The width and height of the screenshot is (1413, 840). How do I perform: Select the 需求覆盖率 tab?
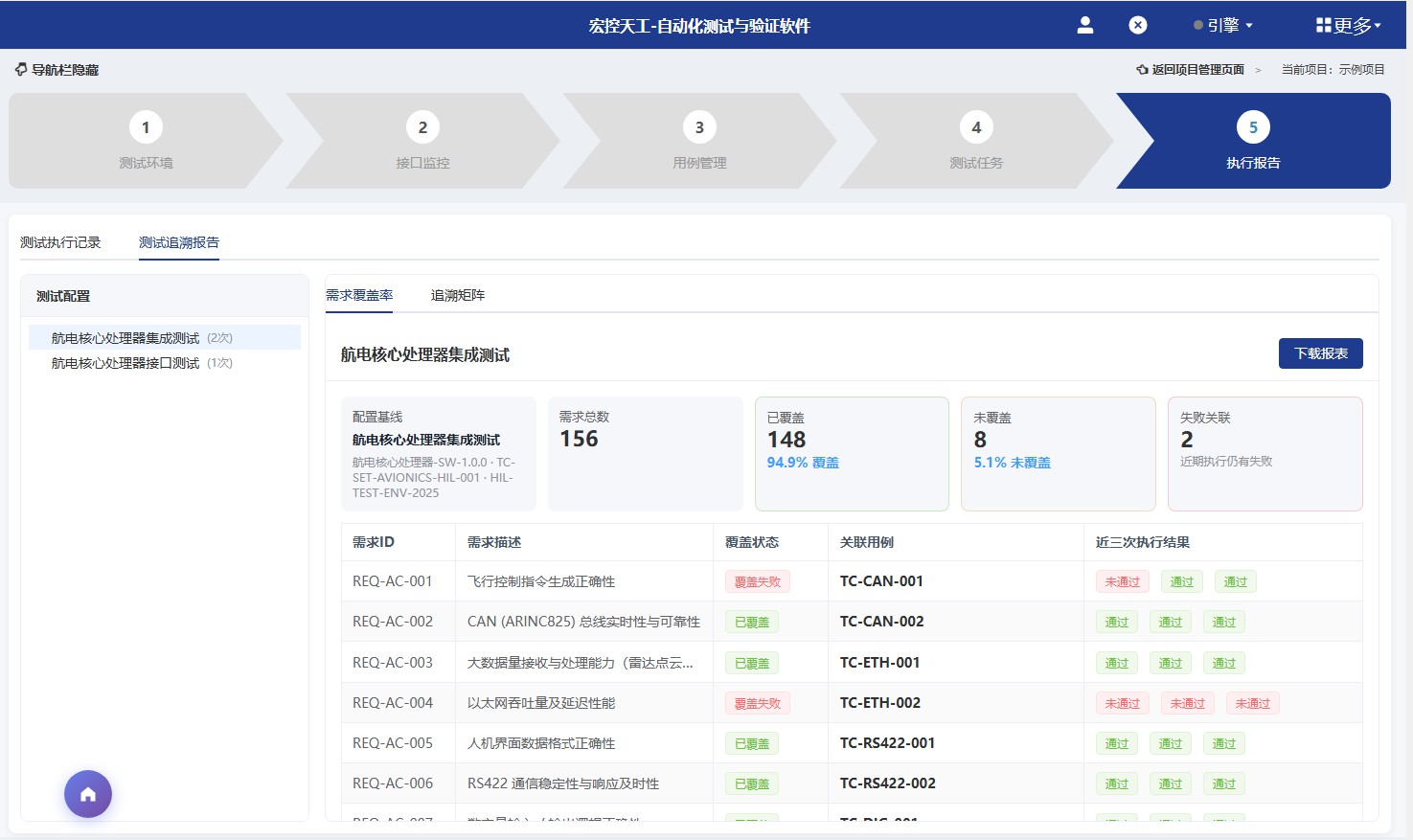360,295
